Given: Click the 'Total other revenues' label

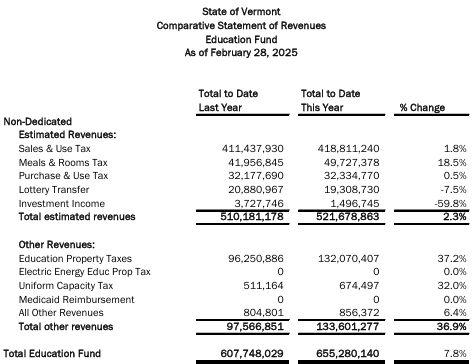Looking at the screenshot, I should [66, 327].
